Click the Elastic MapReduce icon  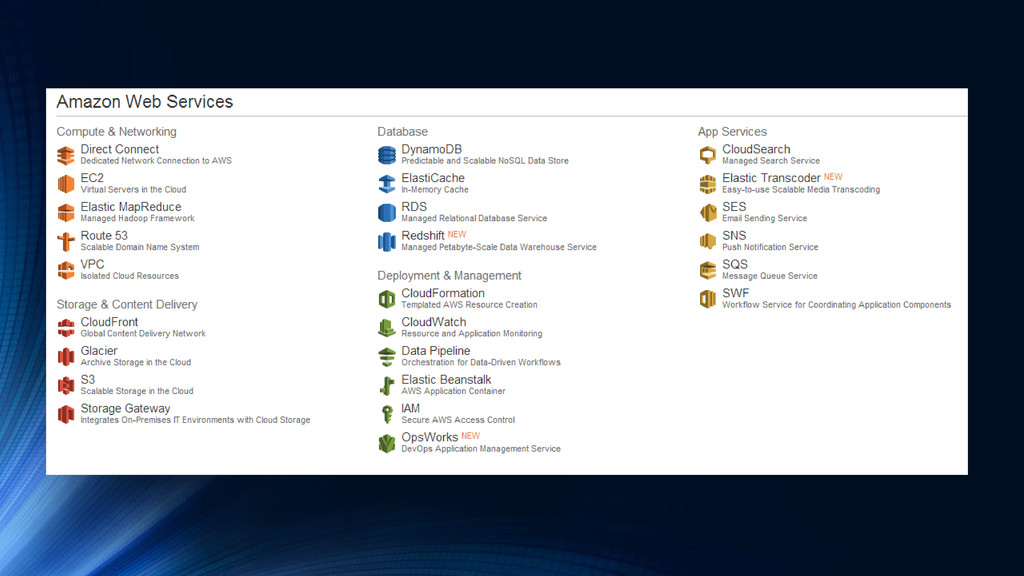pyautogui.click(x=66, y=213)
